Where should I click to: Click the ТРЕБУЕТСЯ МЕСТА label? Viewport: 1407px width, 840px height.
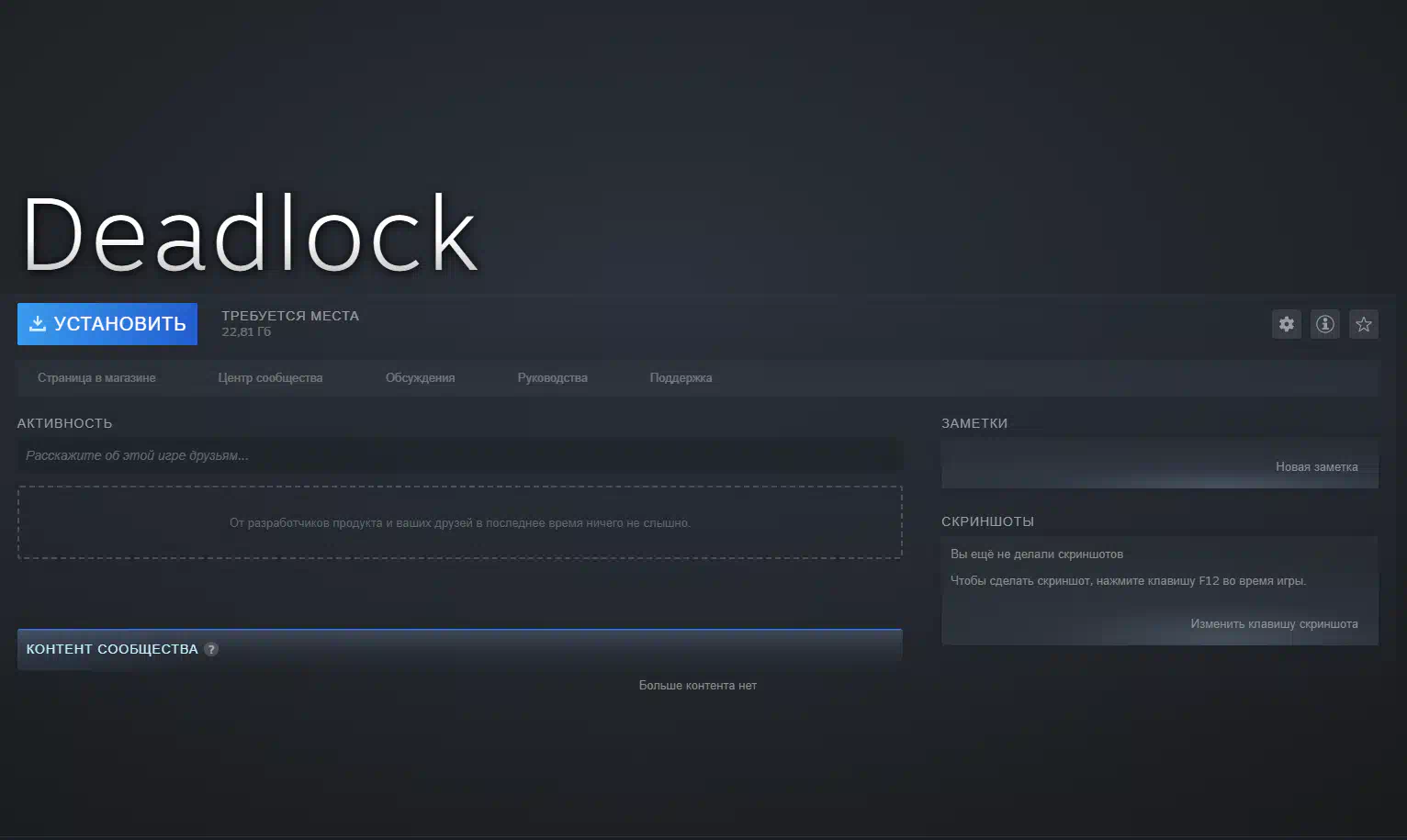tap(290, 316)
